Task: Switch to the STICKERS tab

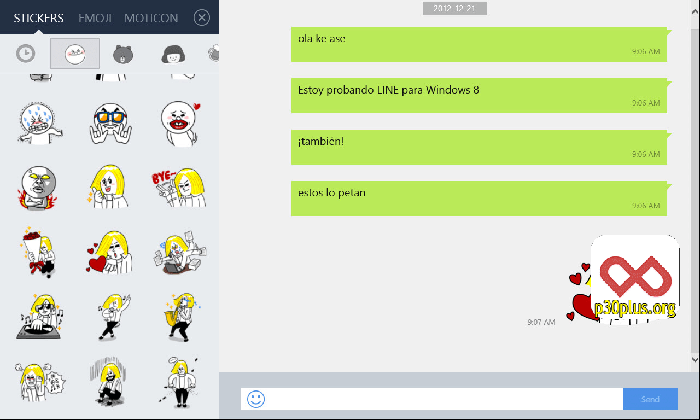Action: click(38, 18)
